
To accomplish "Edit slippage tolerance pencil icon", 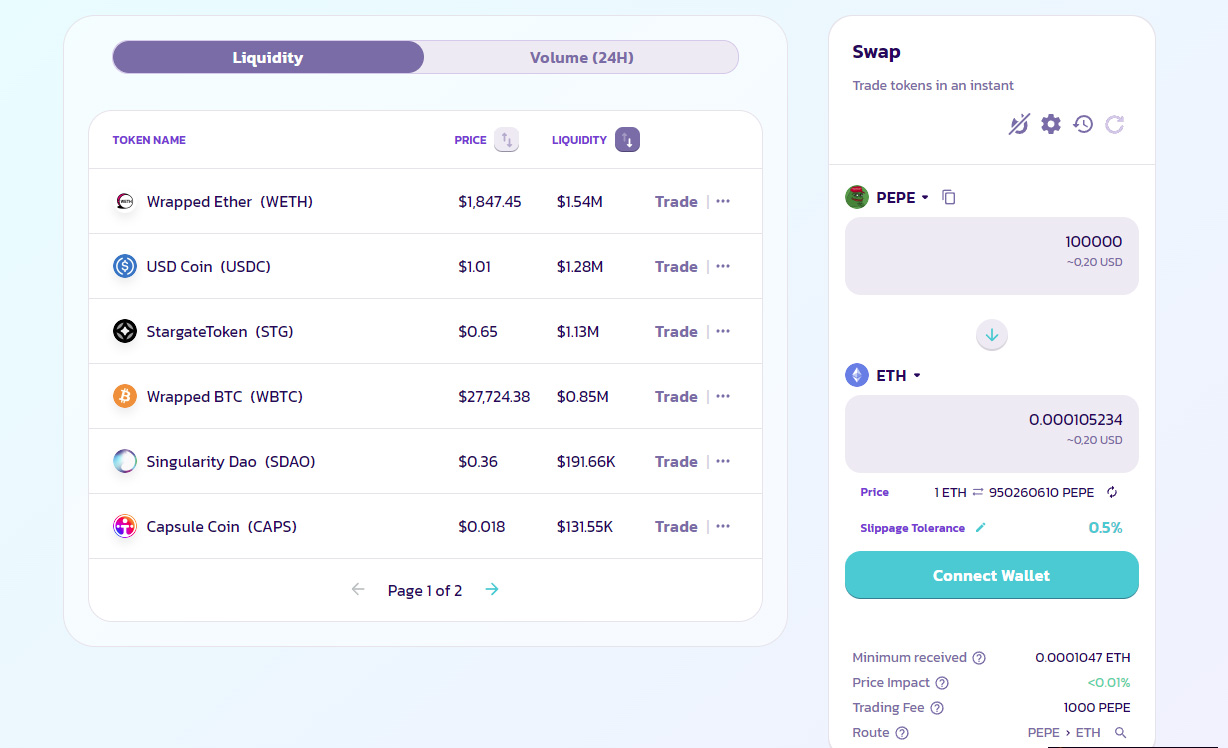I will pyautogui.click(x=980, y=527).
